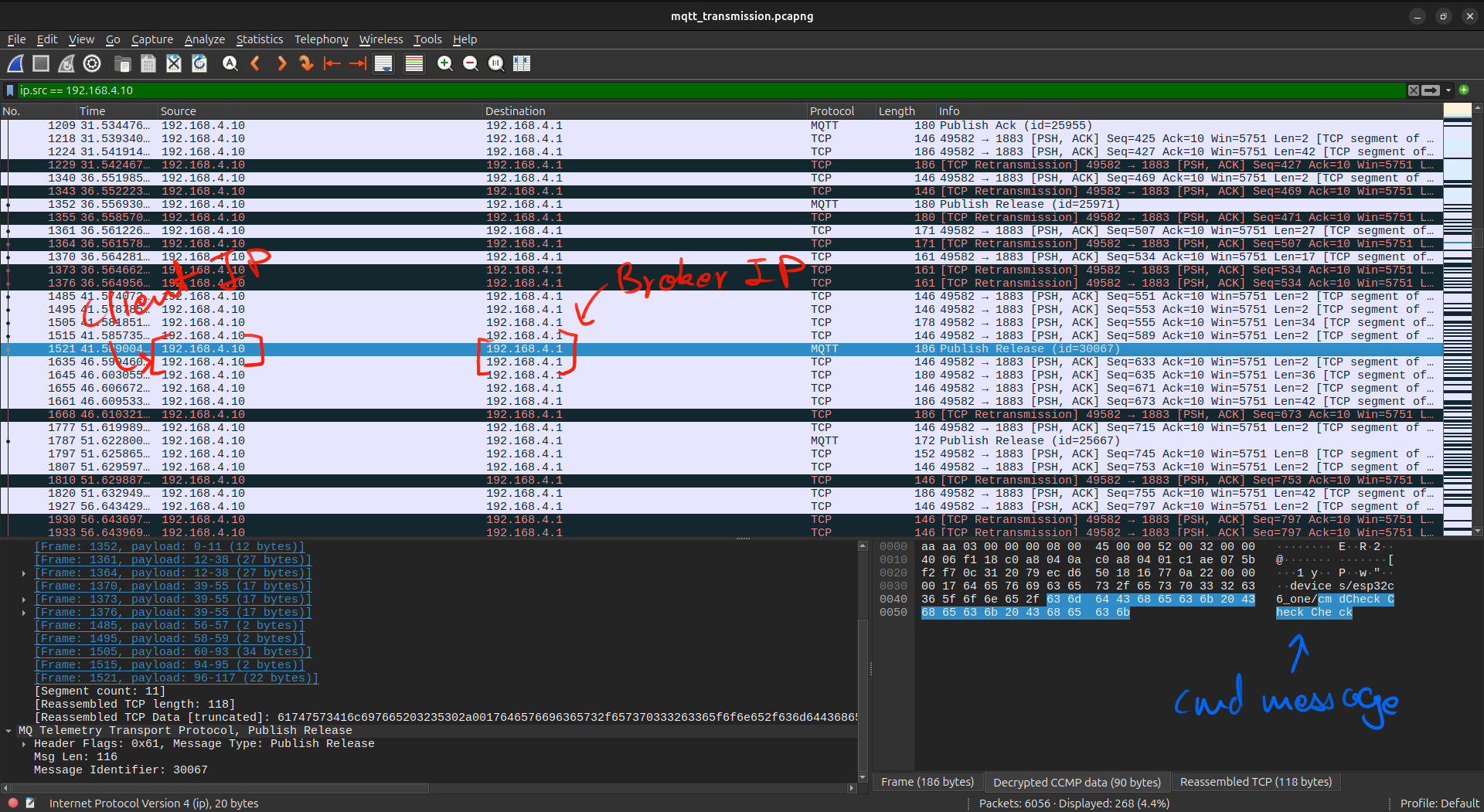This screenshot has width=1484, height=812.
Task: Sort packet list by Destination column
Action: [x=645, y=111]
